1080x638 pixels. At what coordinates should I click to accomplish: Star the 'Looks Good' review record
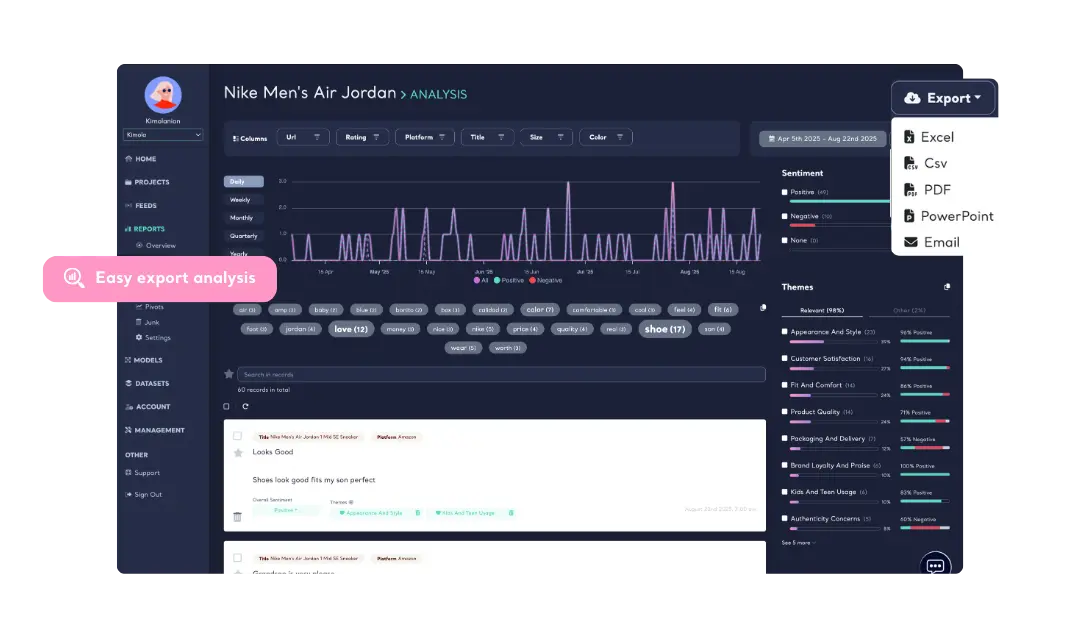point(238,453)
